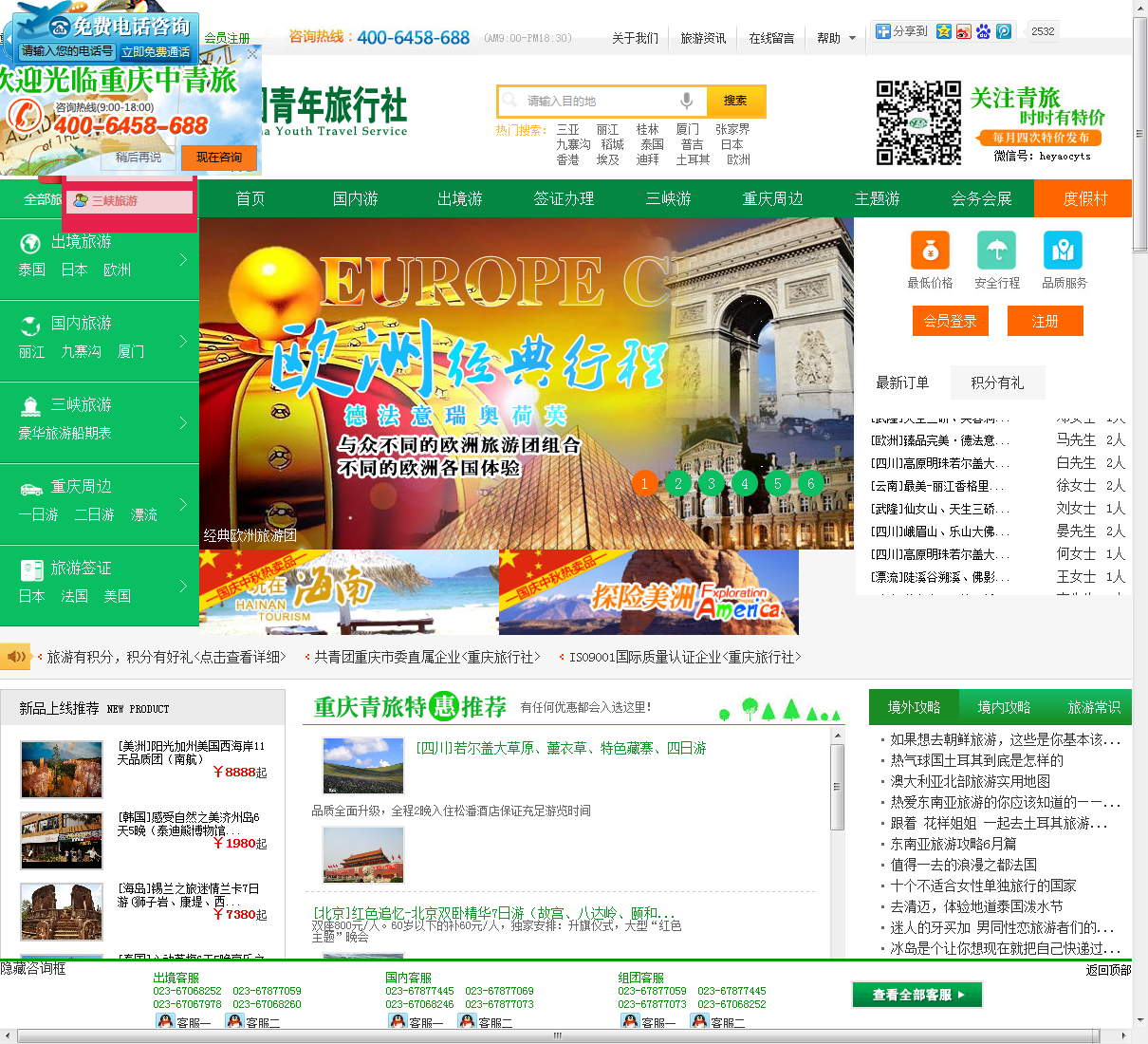Switch to the 最新订单 tab
This screenshot has width=1148, height=1044.
[x=902, y=382]
